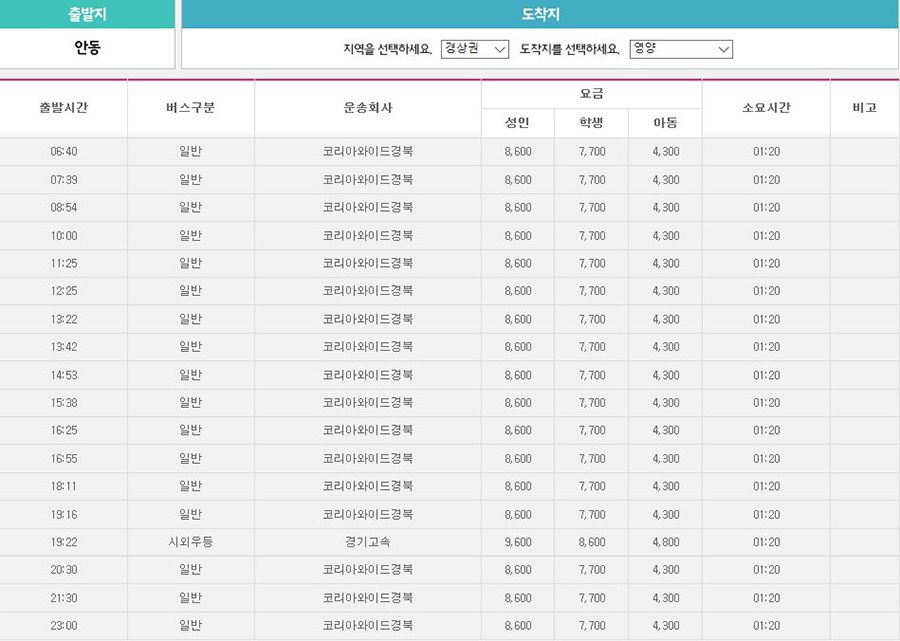Viewport: 900px width, 641px height.
Task: Click the 비고 column header
Action: click(864, 108)
